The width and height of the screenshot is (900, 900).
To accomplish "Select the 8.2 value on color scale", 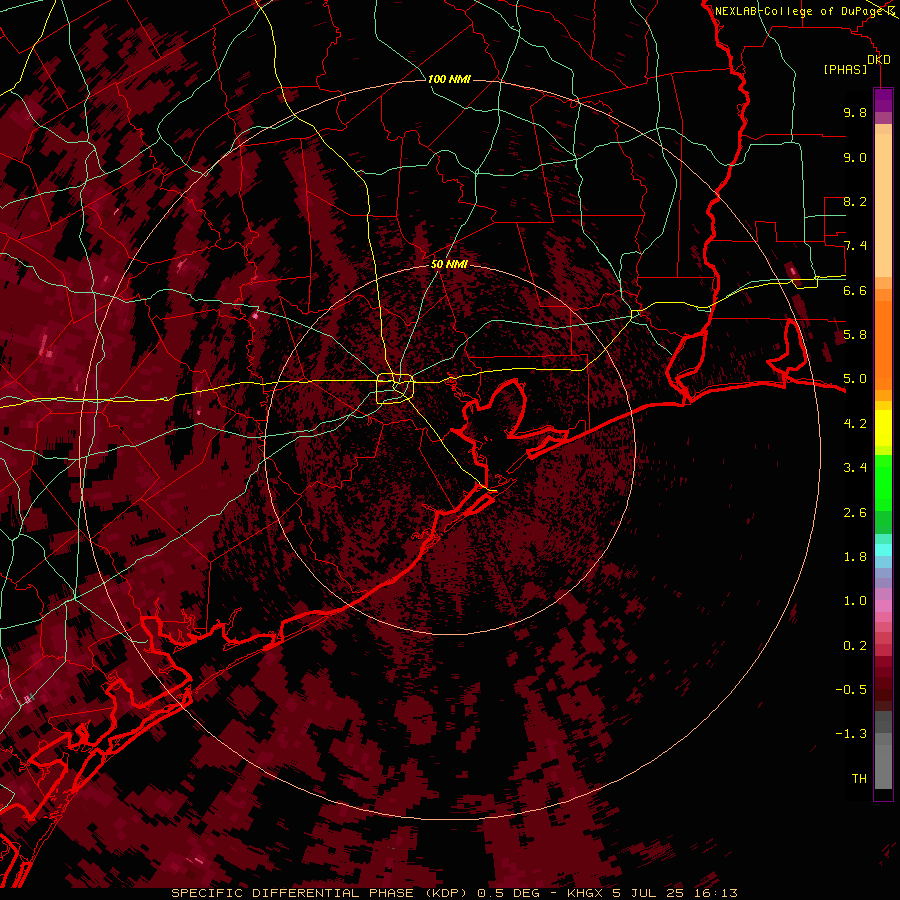I will pos(855,201).
